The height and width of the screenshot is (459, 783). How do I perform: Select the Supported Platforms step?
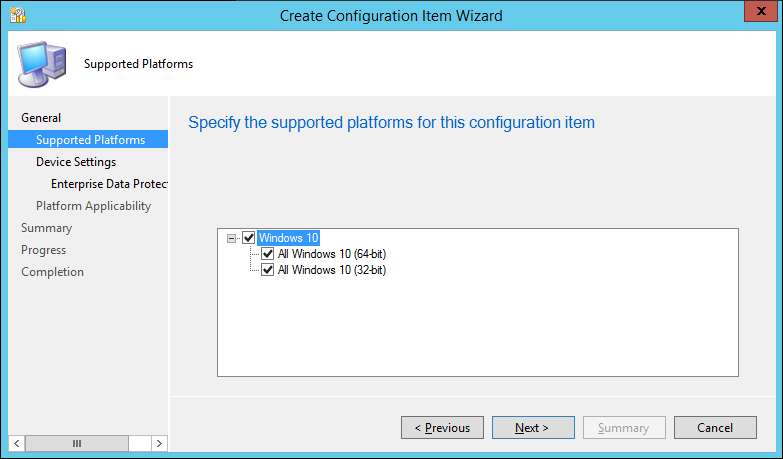point(90,140)
